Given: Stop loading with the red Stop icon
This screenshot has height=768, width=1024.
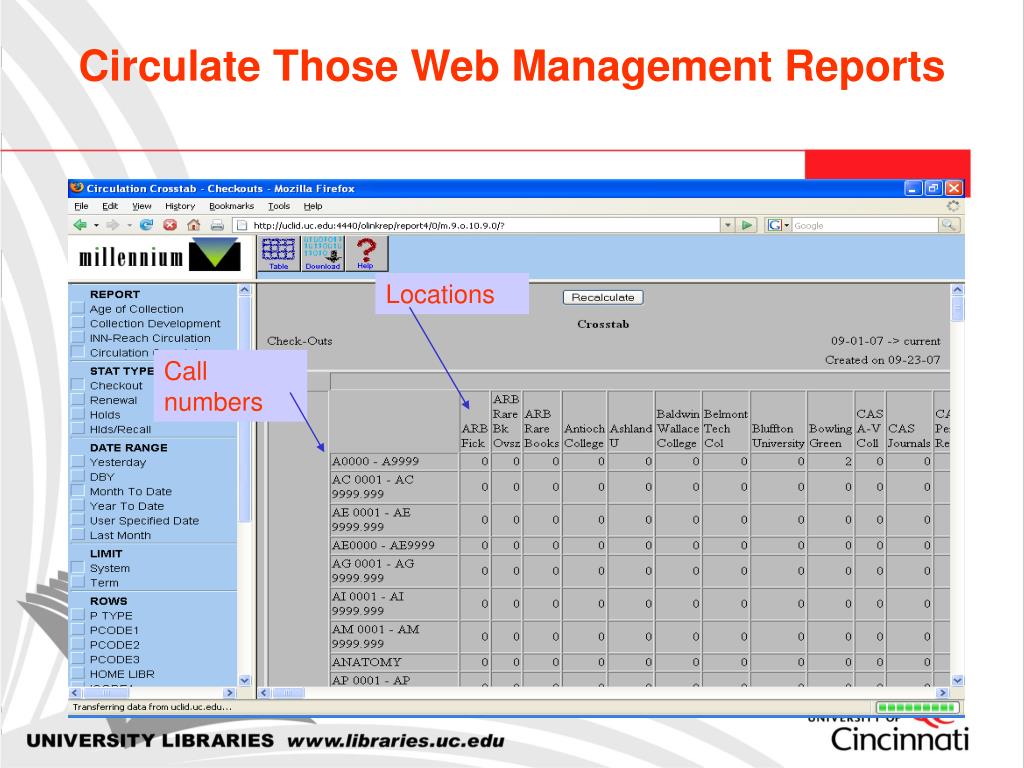Looking at the screenshot, I should click(170, 225).
